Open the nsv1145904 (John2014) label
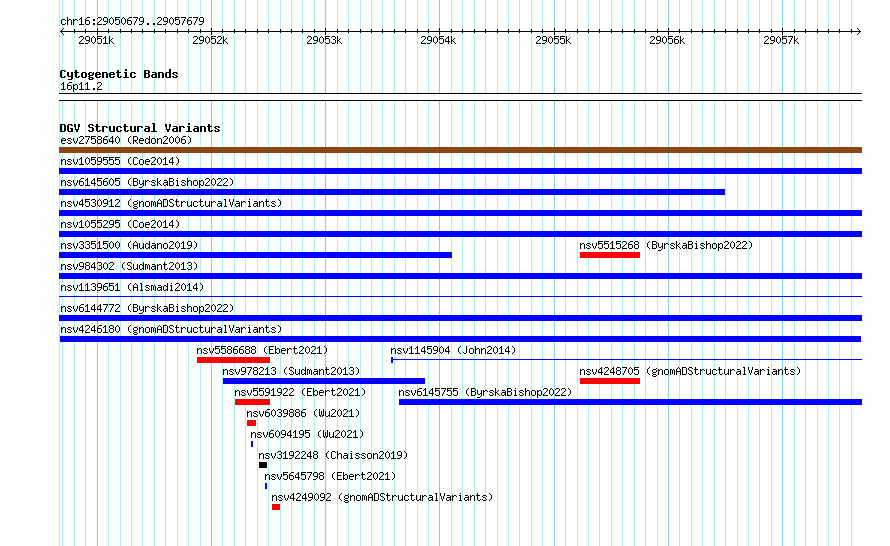Image resolution: width=890 pixels, height=546 pixels. [x=453, y=350]
